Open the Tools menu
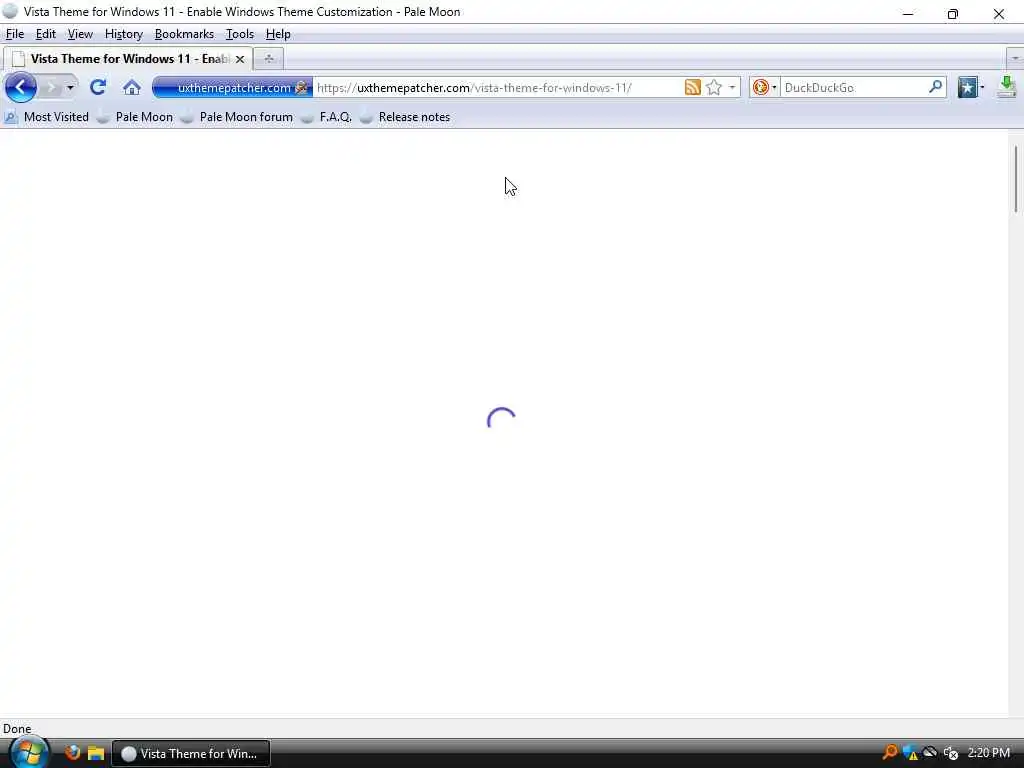The image size is (1024, 768). pos(240,34)
